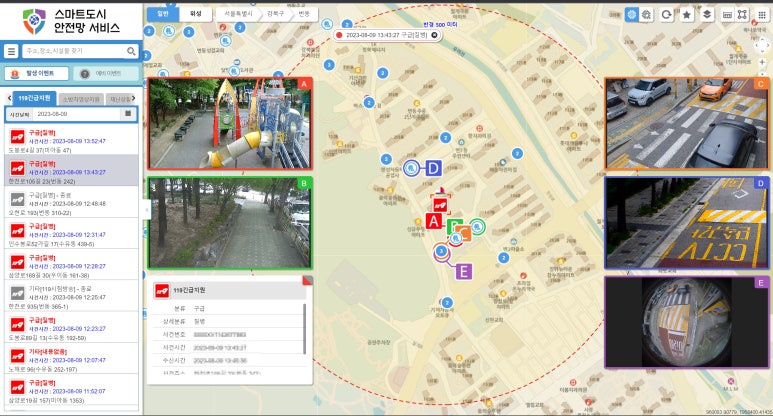Select the area polygon measurement tool
The width and height of the screenshot is (773, 416).
coord(742,15)
